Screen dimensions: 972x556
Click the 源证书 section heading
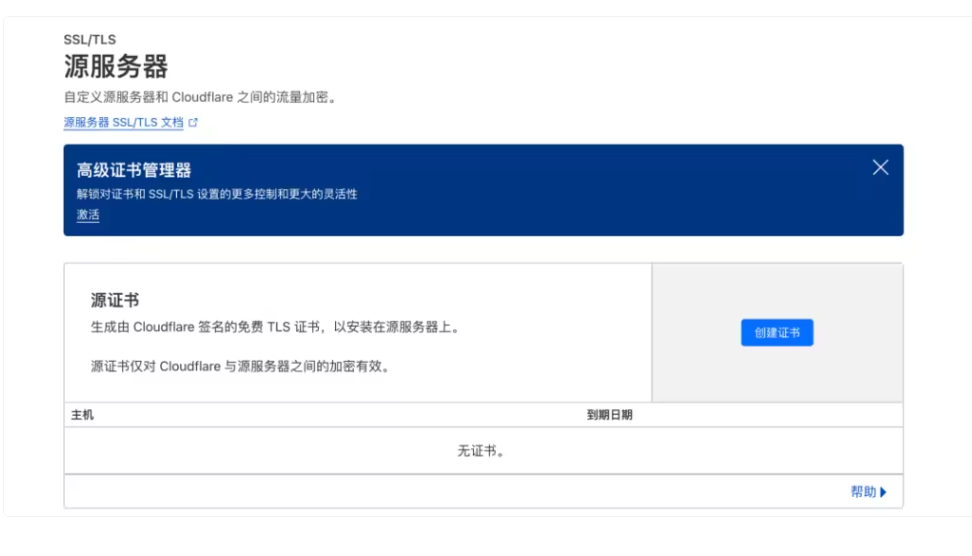tap(114, 300)
